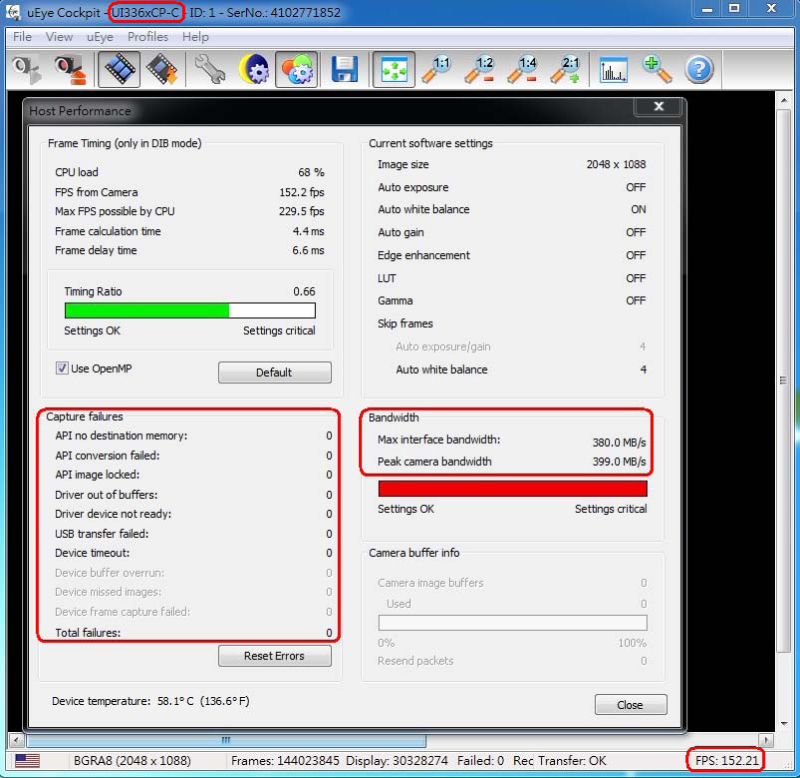Click camera icon with eject symbol
The height and width of the screenshot is (778, 800).
[x=71, y=69]
